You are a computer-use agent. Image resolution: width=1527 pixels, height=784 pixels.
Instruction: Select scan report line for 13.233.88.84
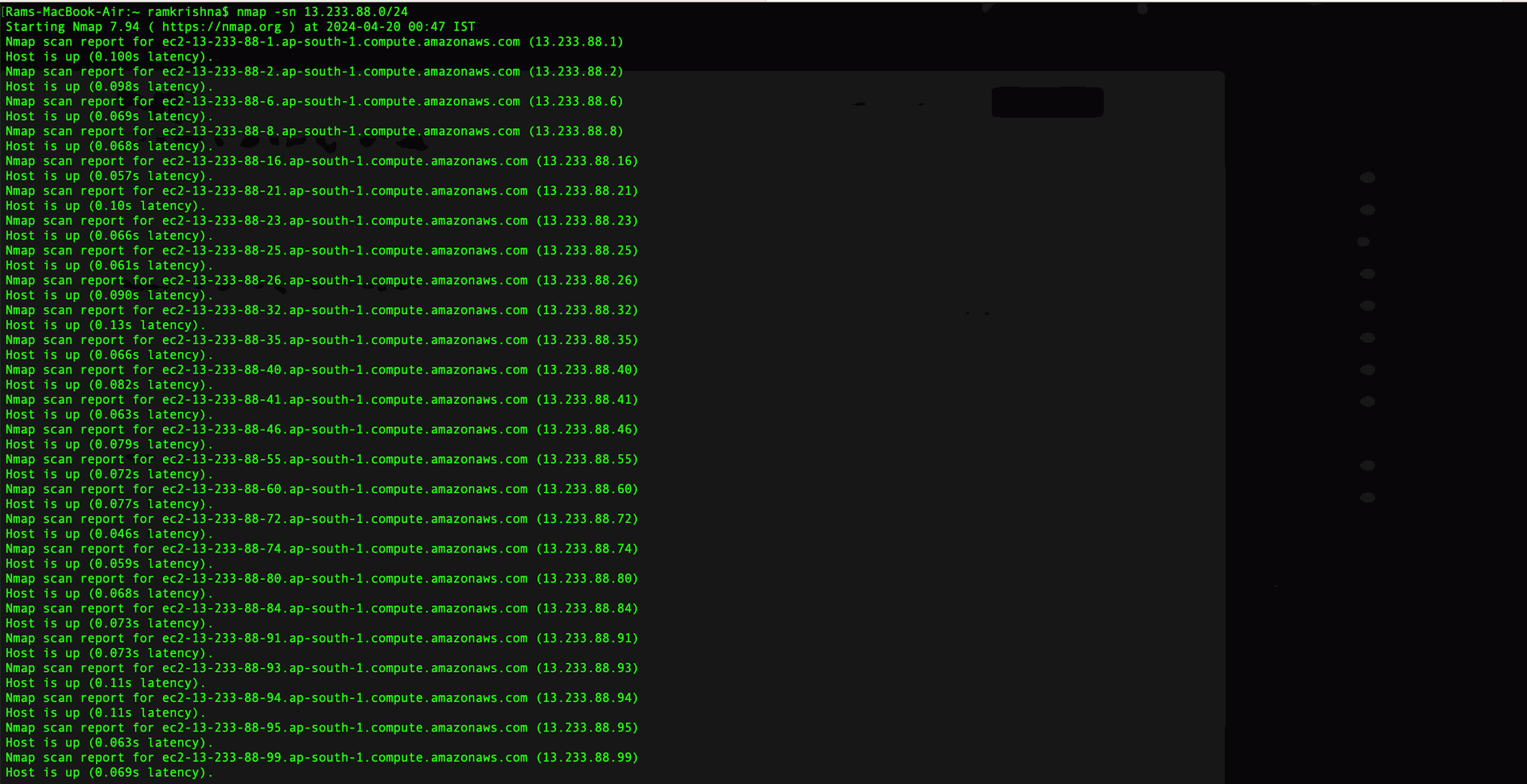click(322, 608)
